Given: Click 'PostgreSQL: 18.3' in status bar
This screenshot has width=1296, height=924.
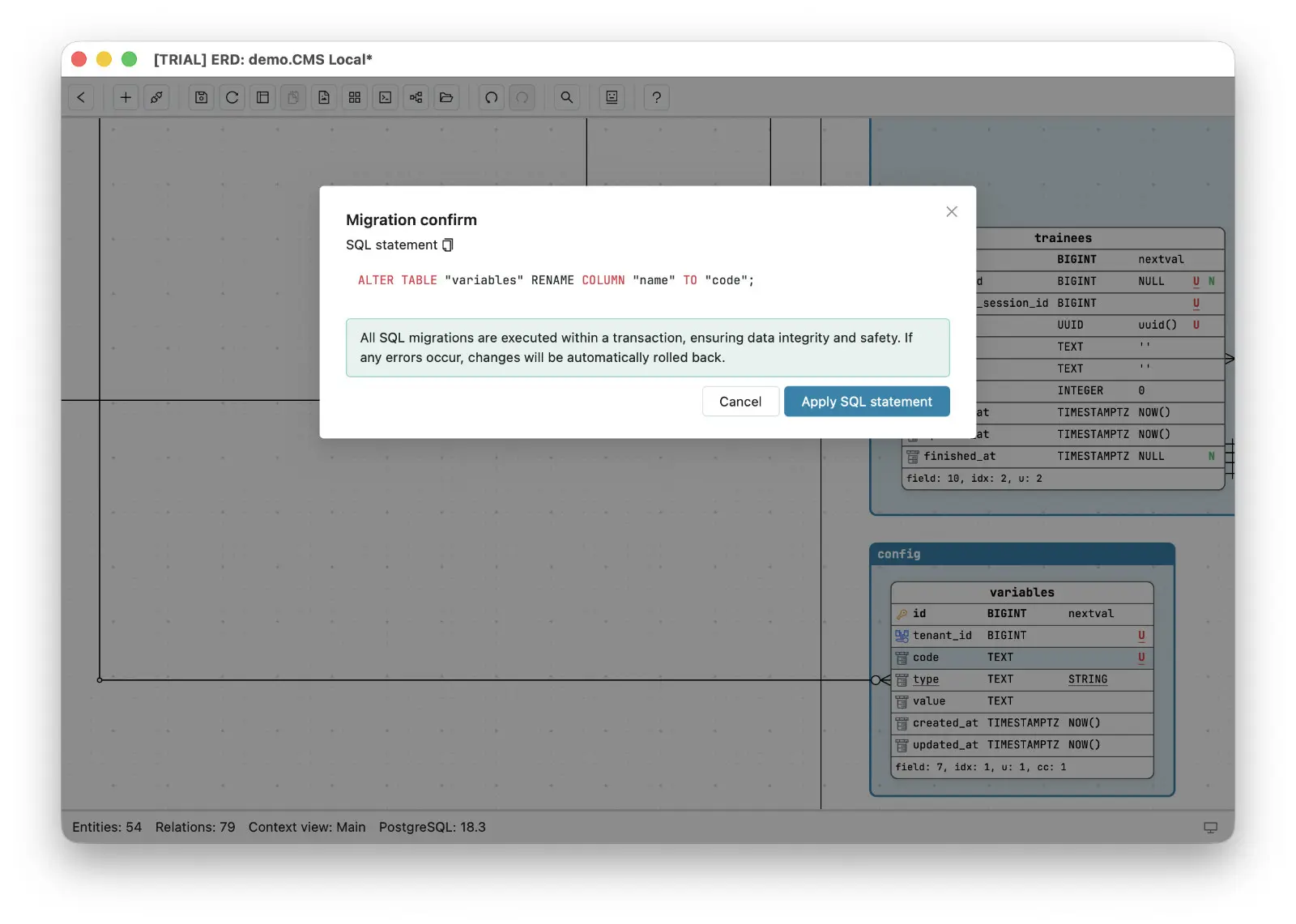Looking at the screenshot, I should tap(433, 827).
